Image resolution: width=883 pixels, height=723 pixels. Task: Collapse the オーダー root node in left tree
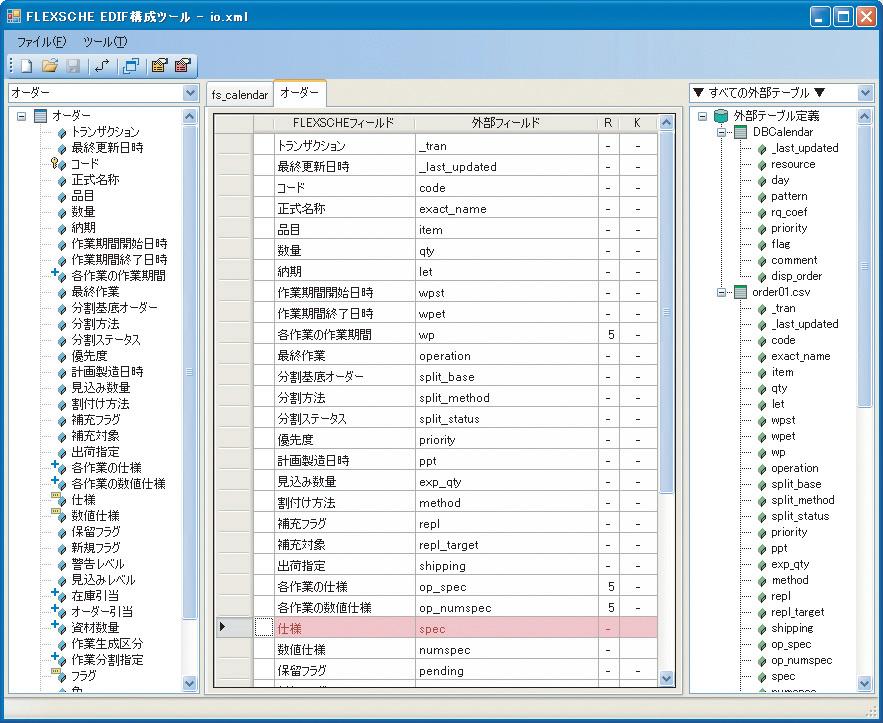coord(21,117)
